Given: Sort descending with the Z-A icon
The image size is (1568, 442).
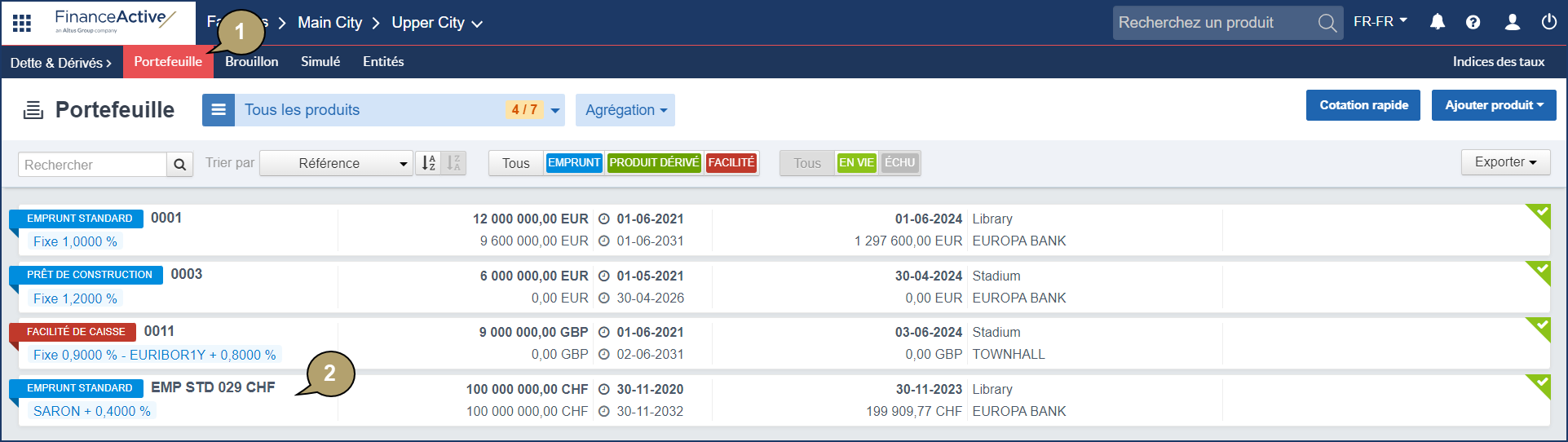Looking at the screenshot, I should point(453,163).
